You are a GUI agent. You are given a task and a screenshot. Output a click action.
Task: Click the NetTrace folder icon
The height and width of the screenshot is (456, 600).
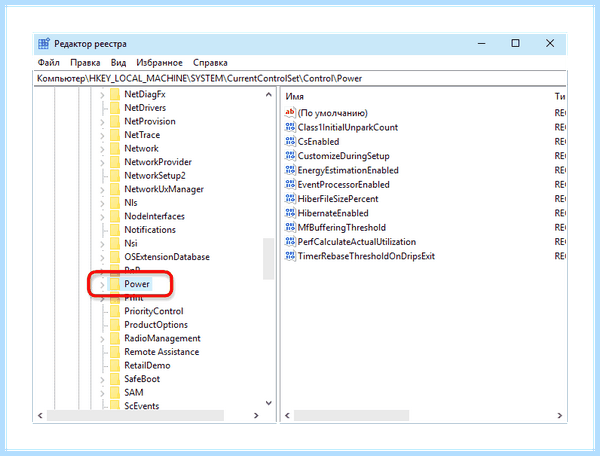pos(115,135)
